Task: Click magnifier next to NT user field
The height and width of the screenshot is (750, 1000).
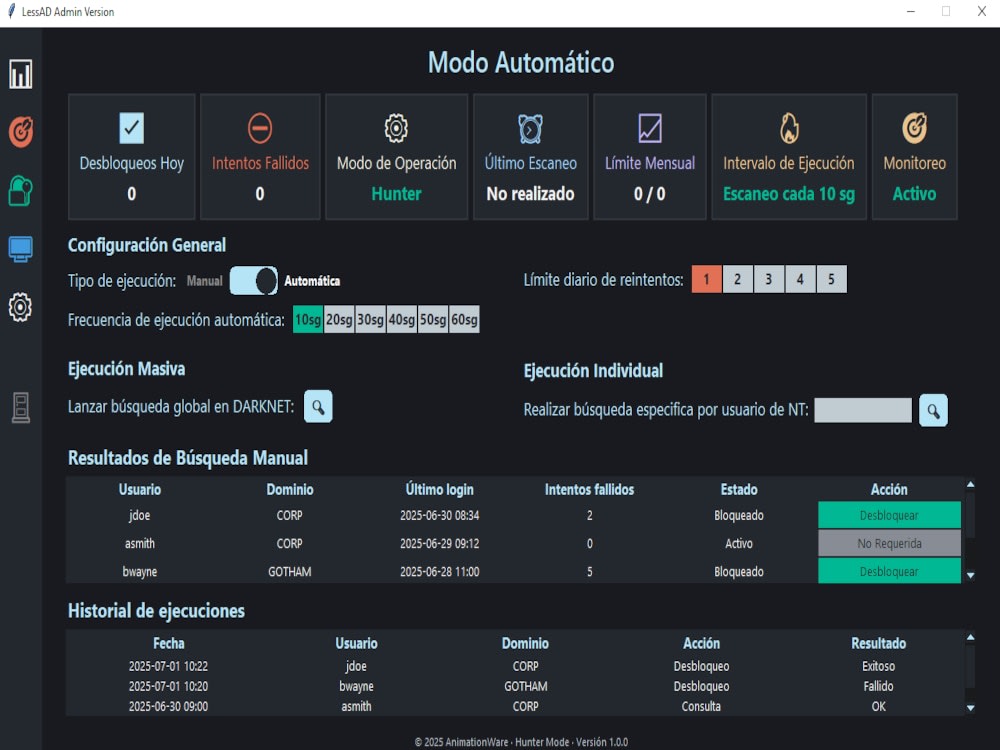Action: coord(933,410)
